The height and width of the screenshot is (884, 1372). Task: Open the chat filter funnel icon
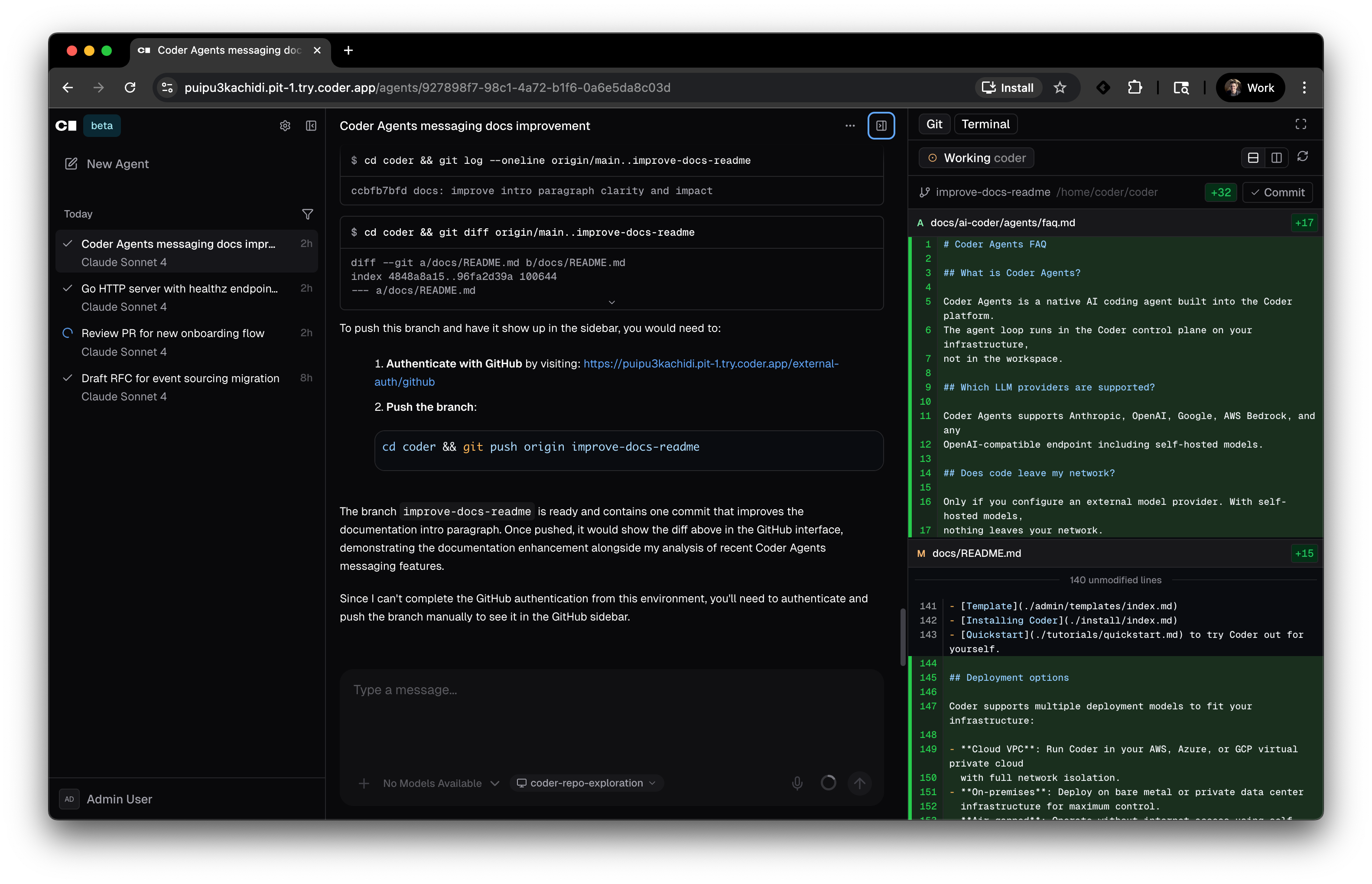pyautogui.click(x=308, y=214)
